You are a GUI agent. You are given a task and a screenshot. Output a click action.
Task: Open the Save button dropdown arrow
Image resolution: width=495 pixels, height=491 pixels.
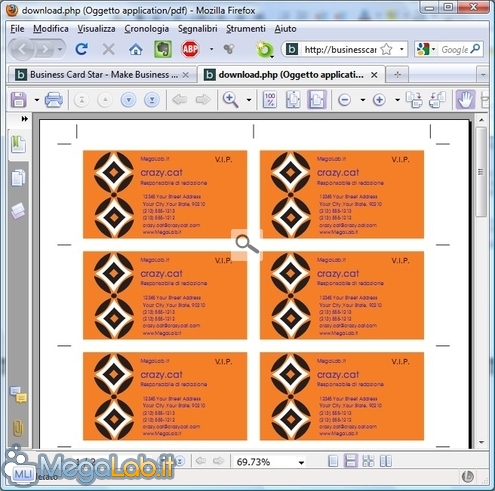(37, 100)
